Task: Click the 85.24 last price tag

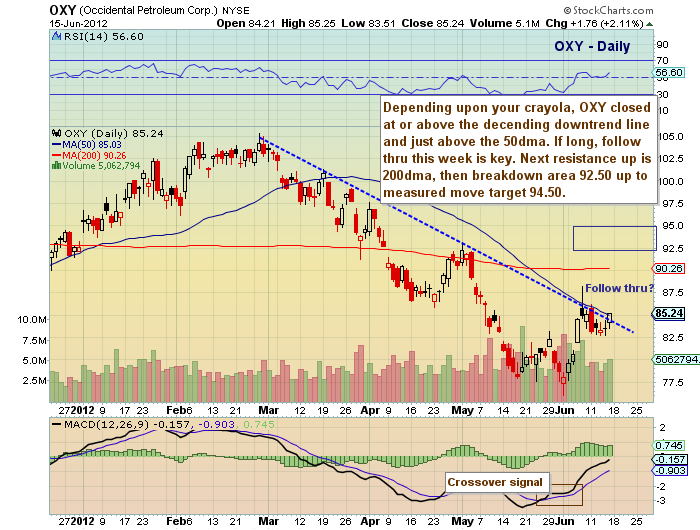Action: (669, 313)
